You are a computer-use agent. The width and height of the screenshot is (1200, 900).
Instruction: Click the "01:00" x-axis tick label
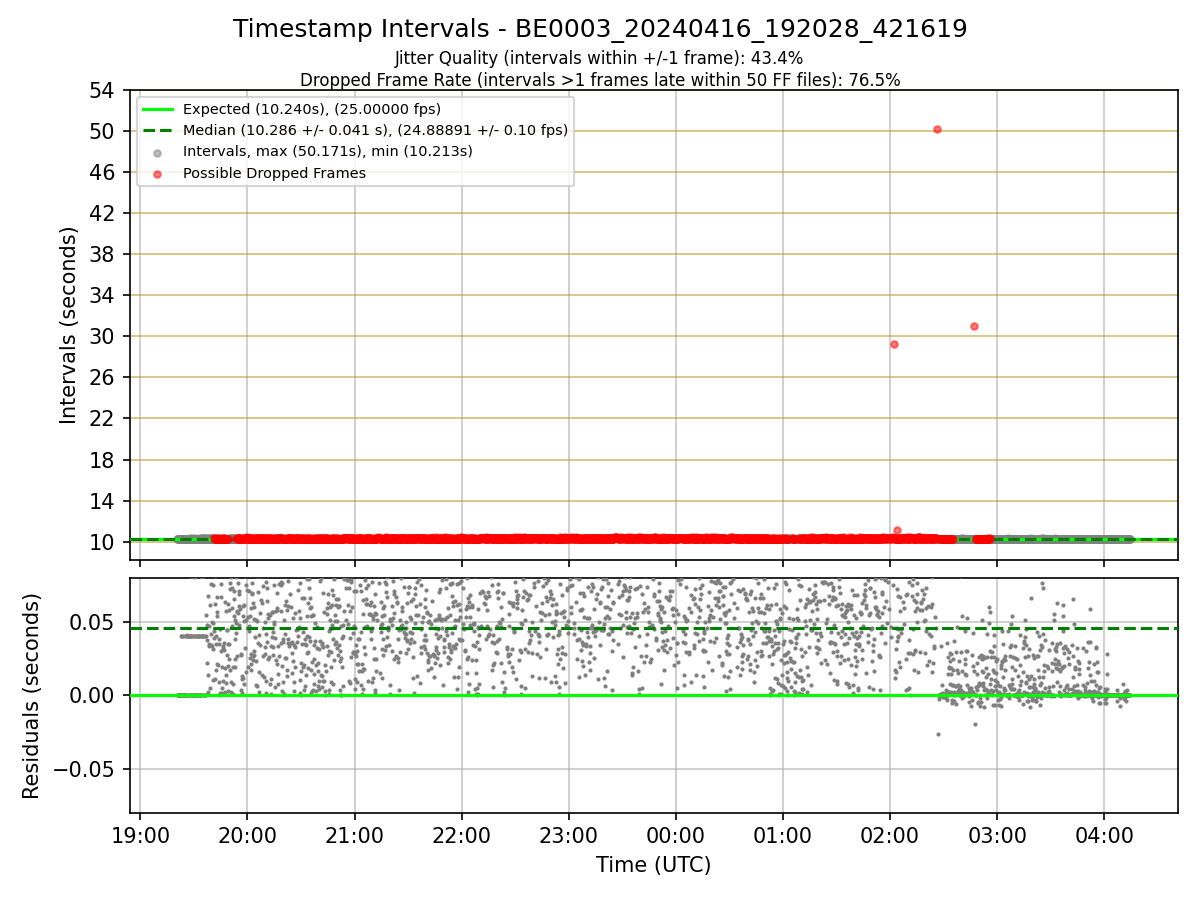(x=782, y=835)
